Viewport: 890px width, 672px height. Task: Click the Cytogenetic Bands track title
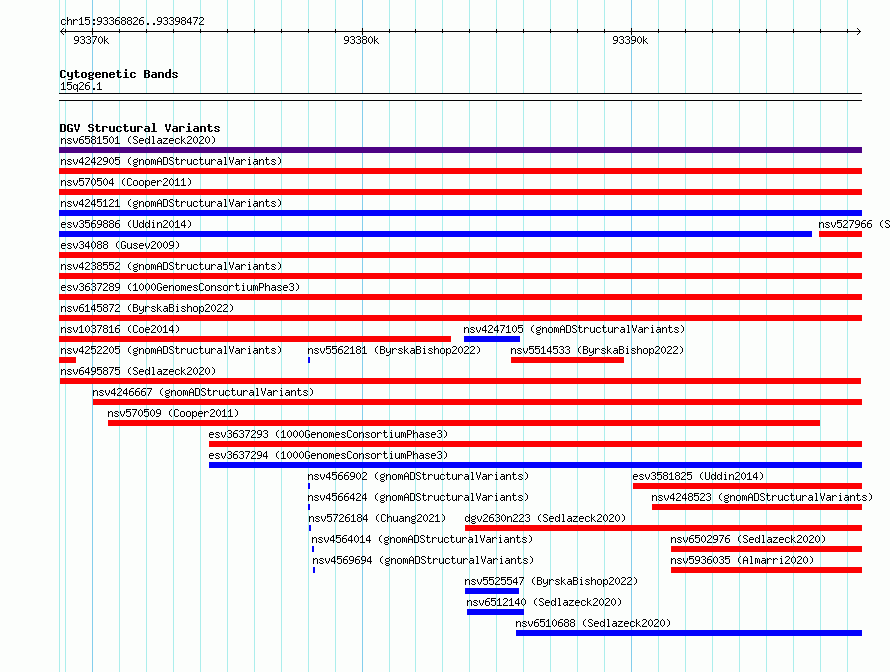pyautogui.click(x=119, y=74)
